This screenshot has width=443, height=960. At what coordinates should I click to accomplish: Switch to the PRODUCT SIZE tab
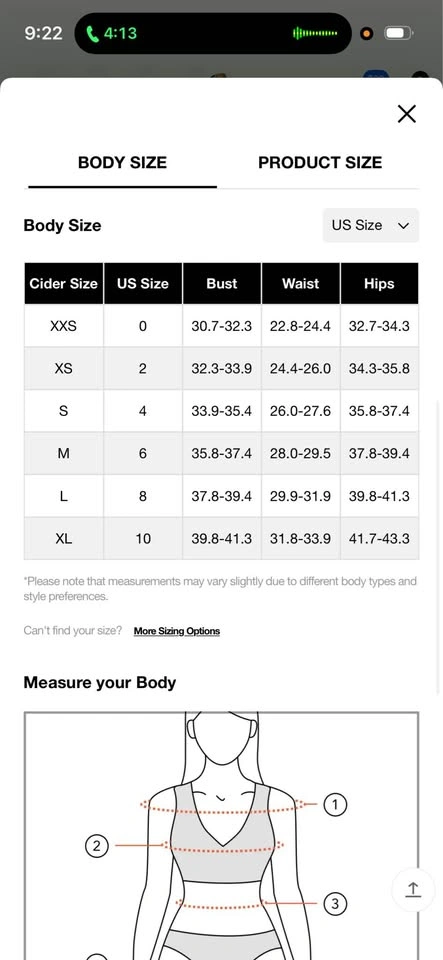320,162
